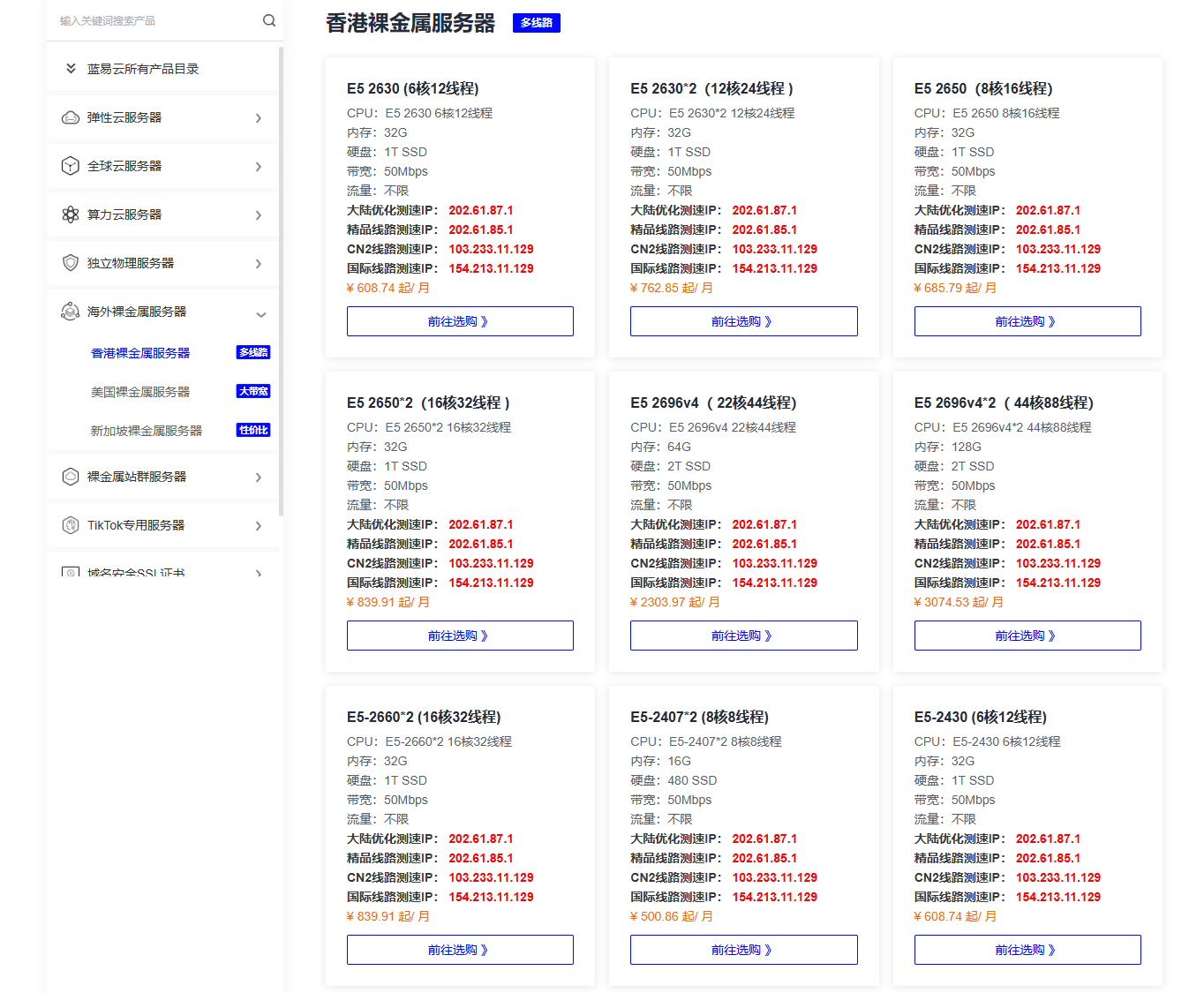
Task: Click 前往选购 for E5 2650 (8核16线程)
Action: 1027,321
